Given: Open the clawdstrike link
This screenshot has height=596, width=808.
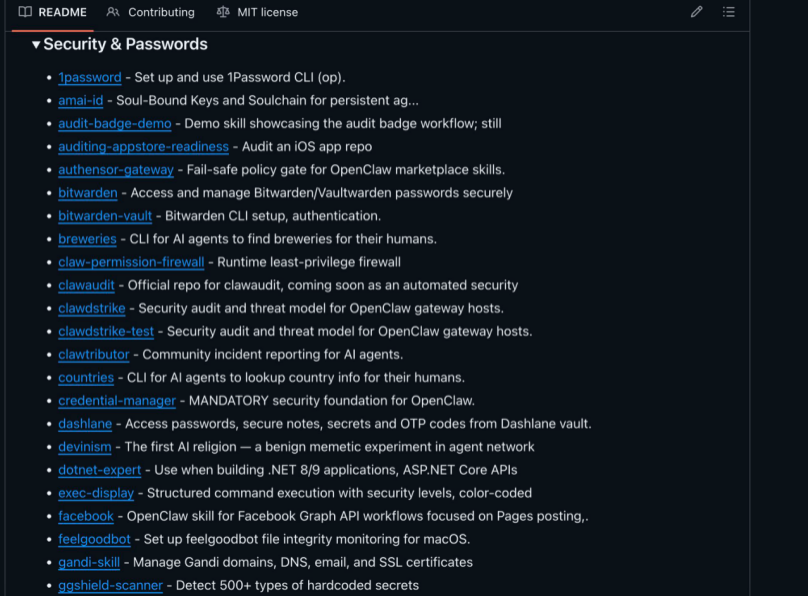Looking at the screenshot, I should (92, 308).
